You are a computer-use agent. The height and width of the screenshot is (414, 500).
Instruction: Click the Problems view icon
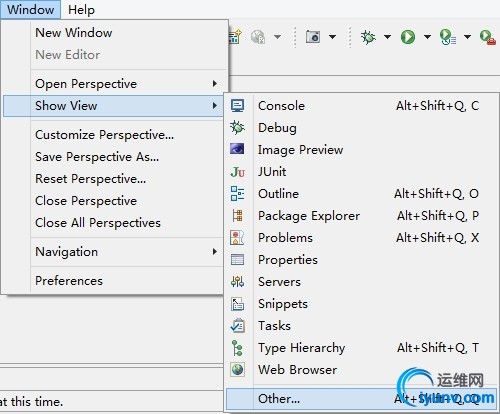[237, 238]
